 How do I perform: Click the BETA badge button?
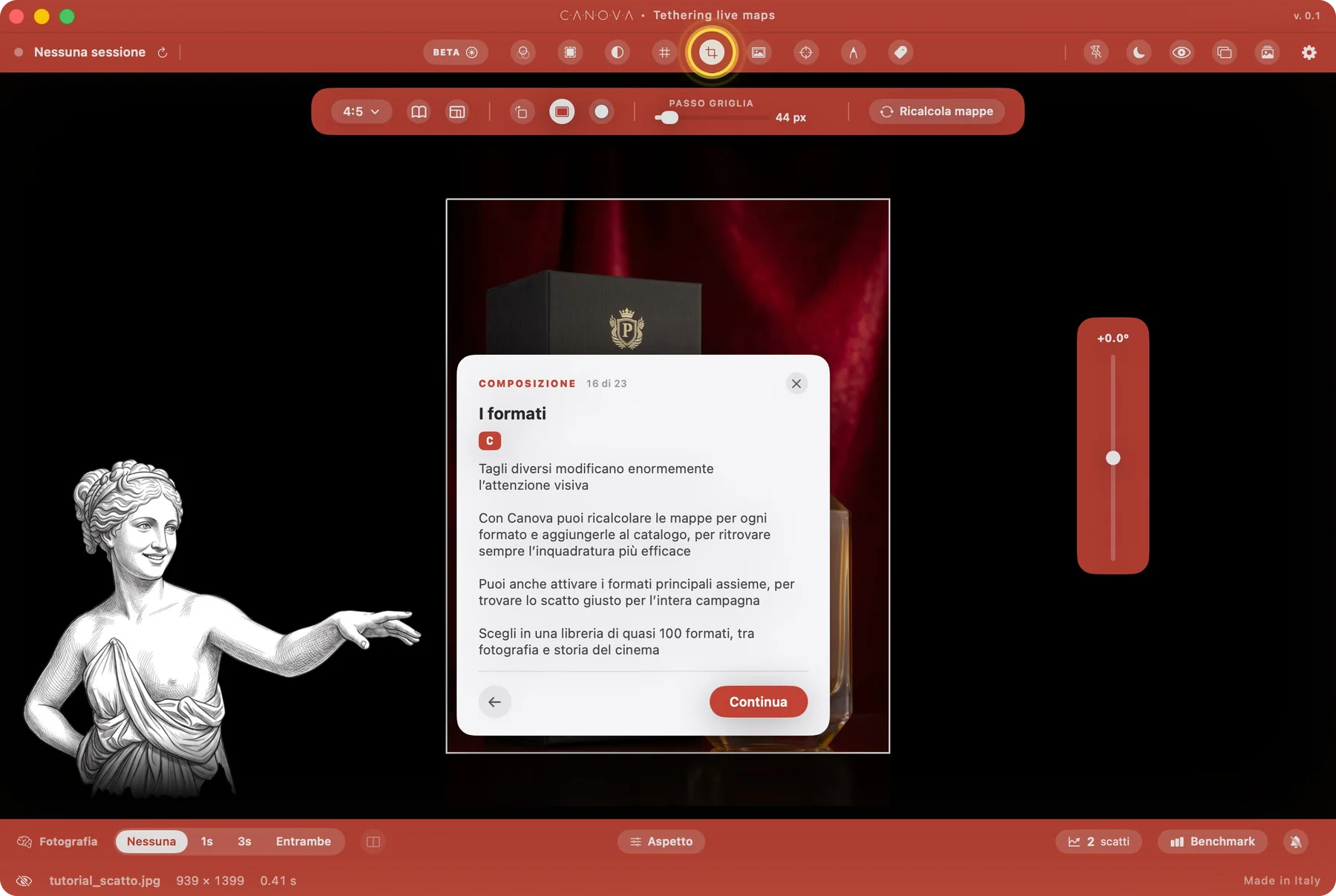tap(455, 52)
